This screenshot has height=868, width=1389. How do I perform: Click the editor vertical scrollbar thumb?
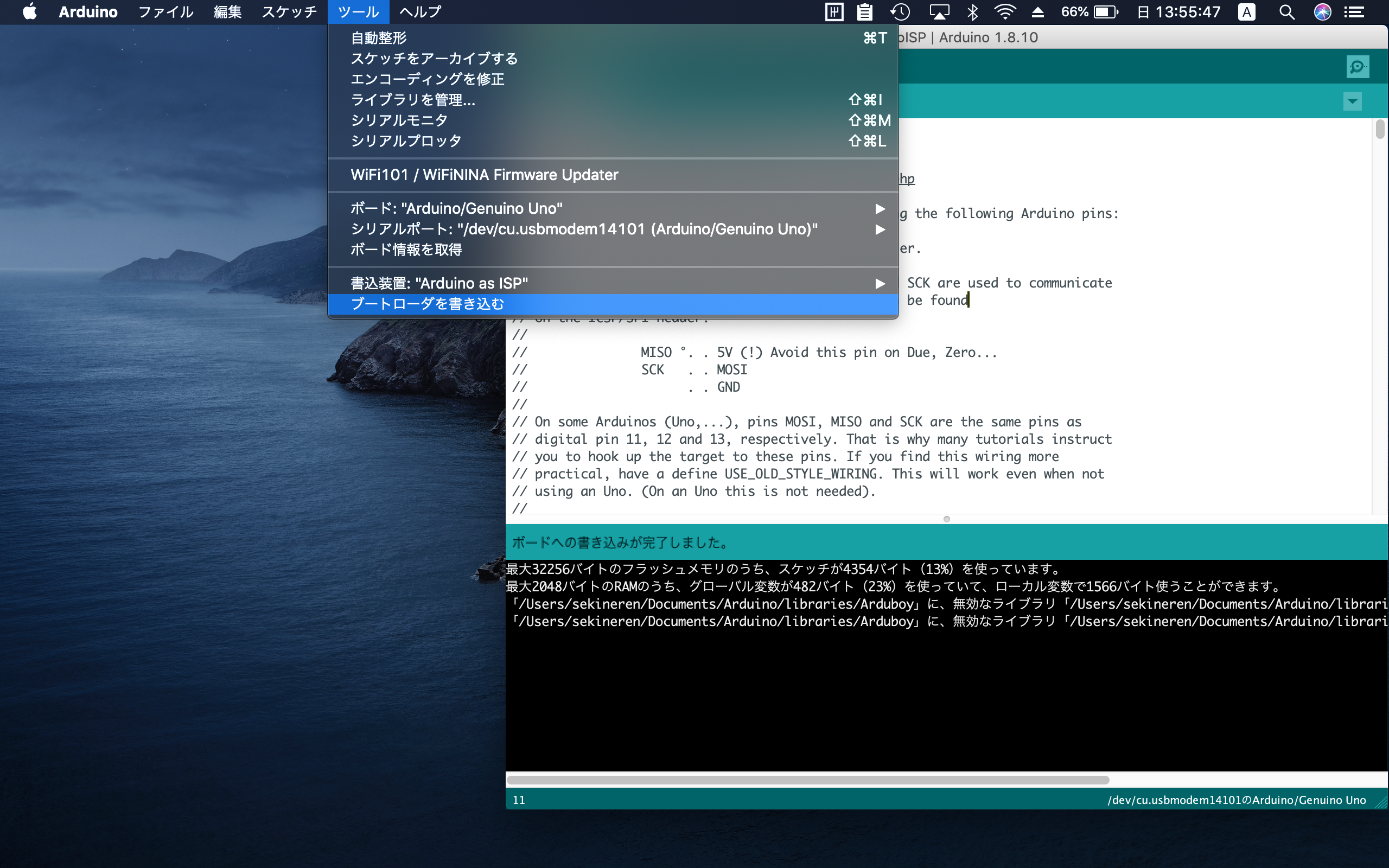[x=1380, y=129]
